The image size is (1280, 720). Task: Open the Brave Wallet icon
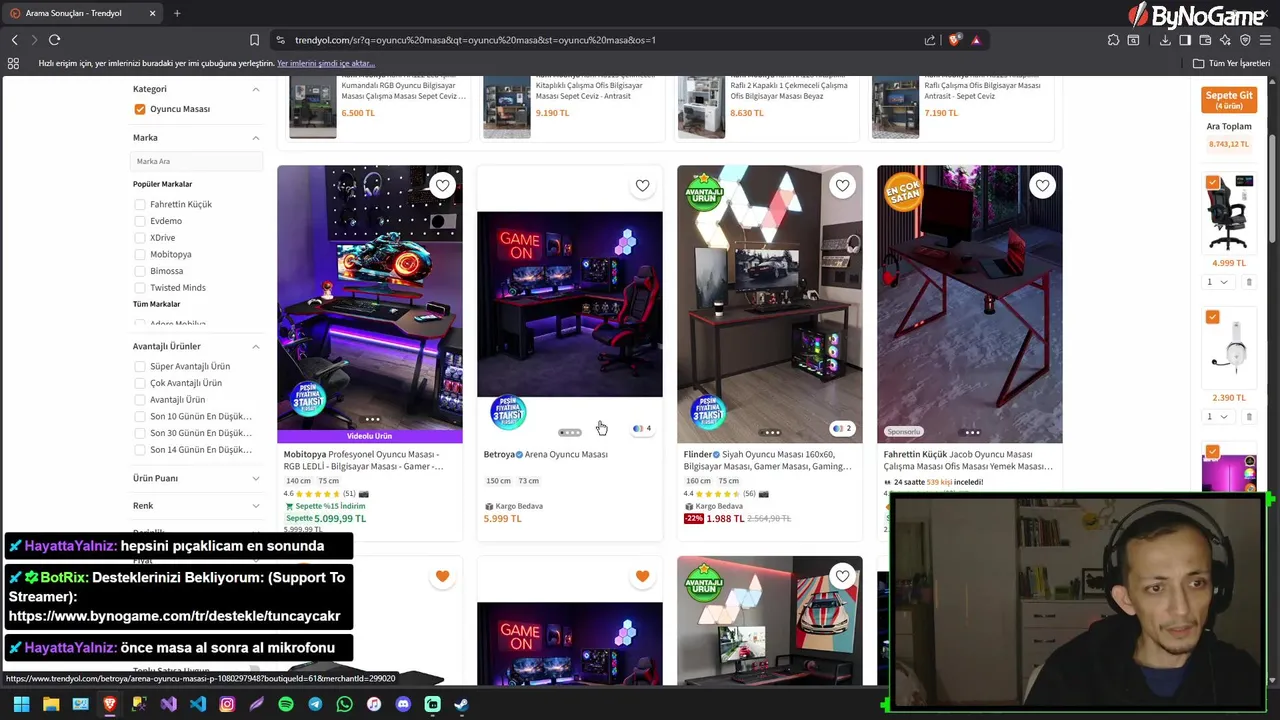click(1205, 40)
